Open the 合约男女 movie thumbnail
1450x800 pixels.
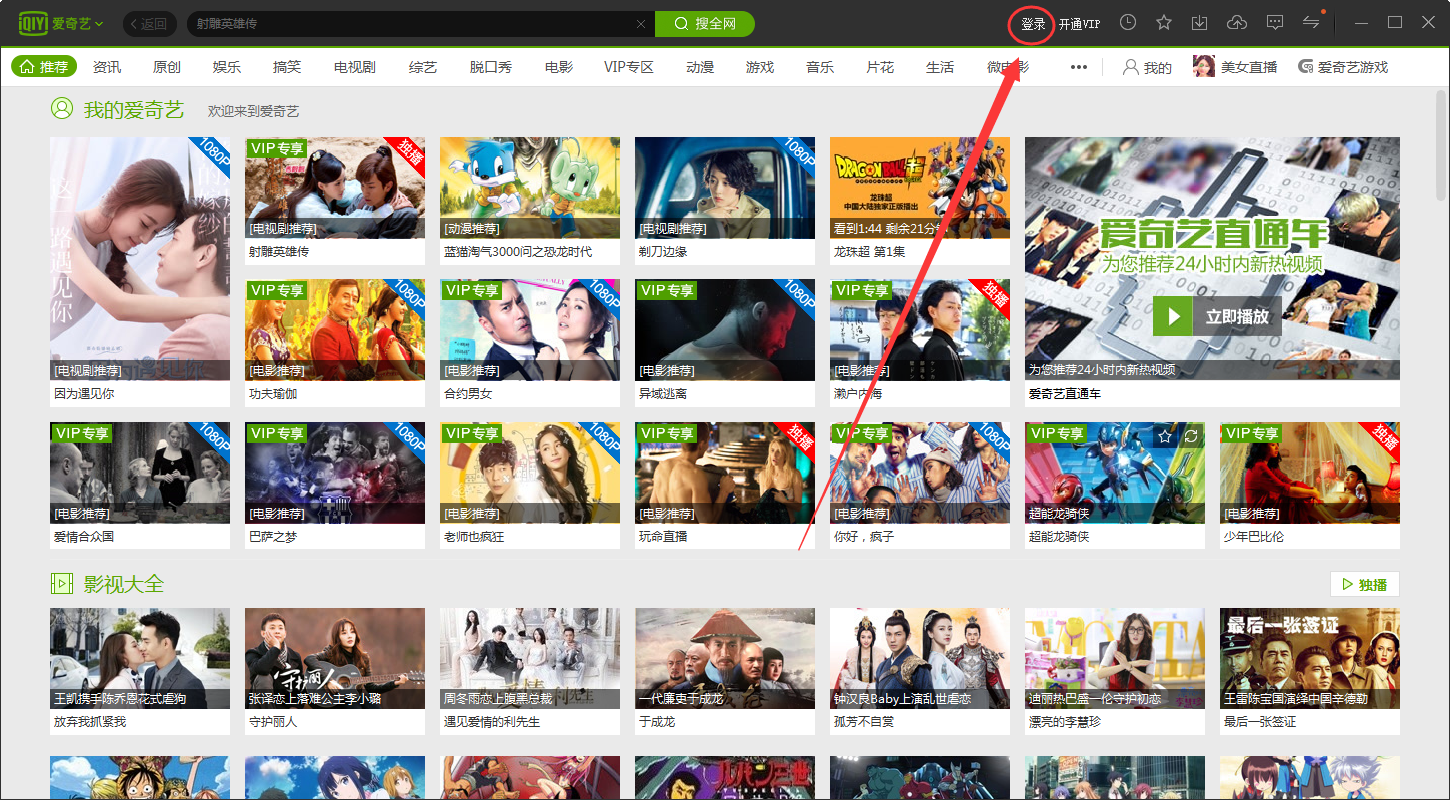click(x=530, y=330)
